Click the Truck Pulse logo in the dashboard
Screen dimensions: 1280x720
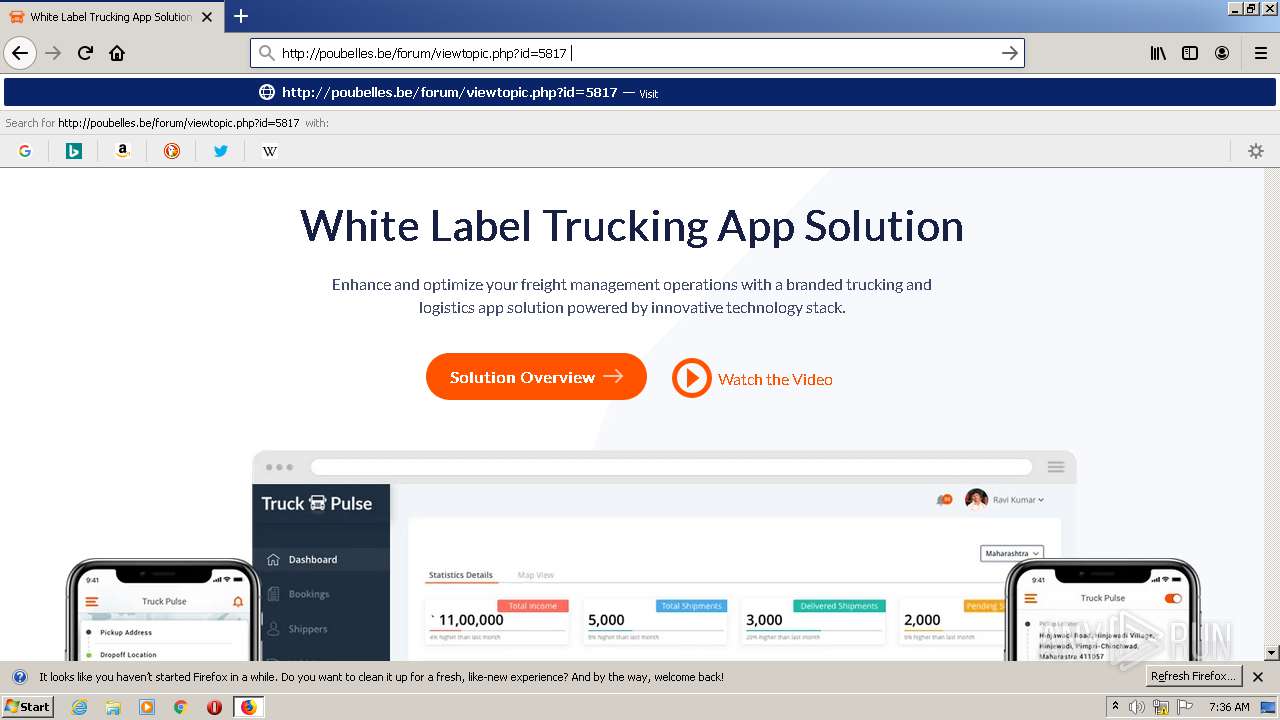point(317,503)
